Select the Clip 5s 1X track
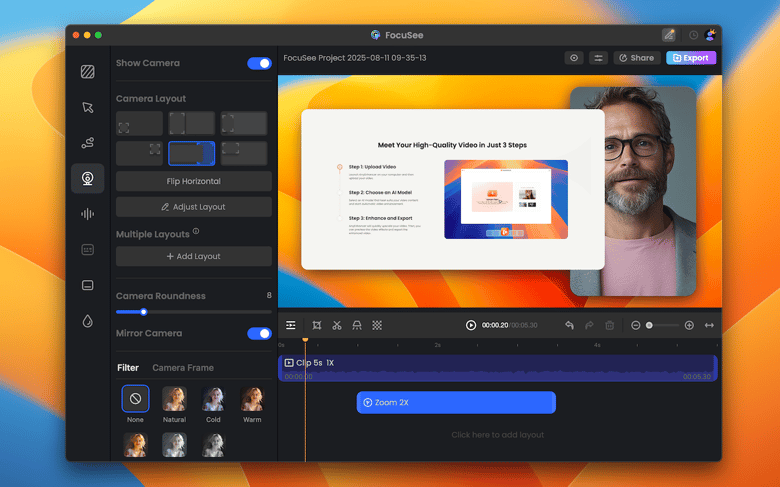This screenshot has height=487, width=780. coord(497,368)
